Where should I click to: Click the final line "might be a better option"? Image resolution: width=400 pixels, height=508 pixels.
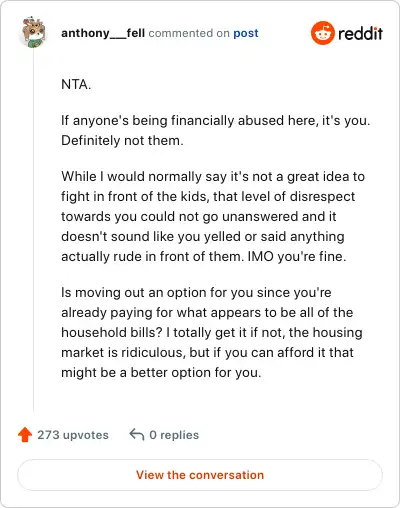pos(161,372)
